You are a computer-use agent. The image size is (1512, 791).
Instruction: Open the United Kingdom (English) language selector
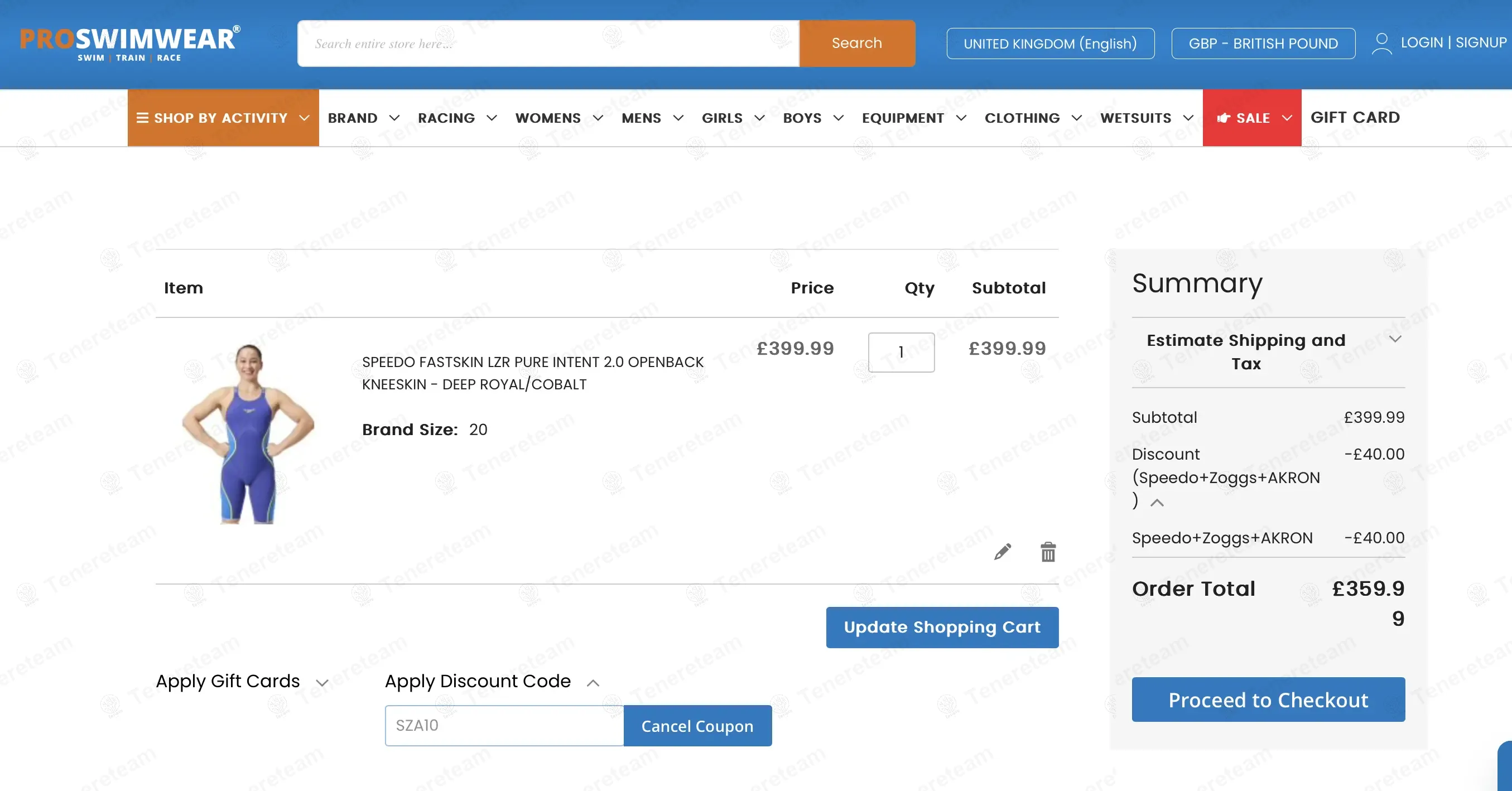coord(1050,44)
